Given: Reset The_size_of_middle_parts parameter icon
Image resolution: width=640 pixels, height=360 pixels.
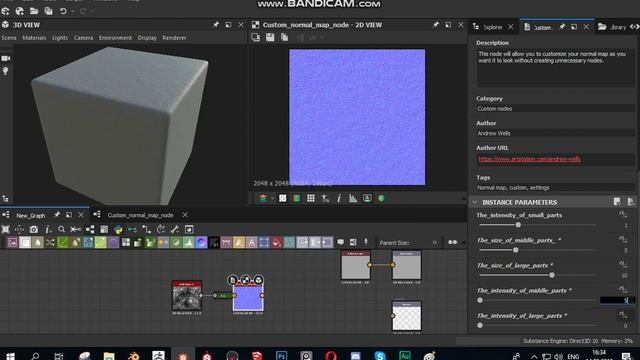Looking at the screenshot, I should 622,240.
